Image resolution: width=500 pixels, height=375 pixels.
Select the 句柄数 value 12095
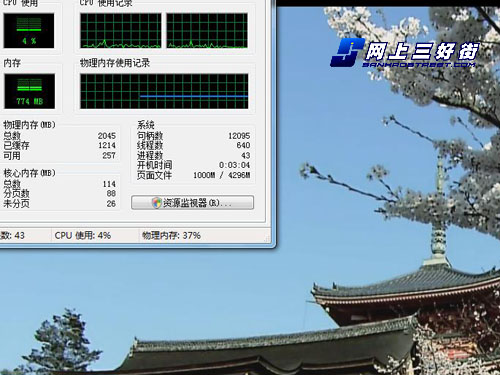239,136
